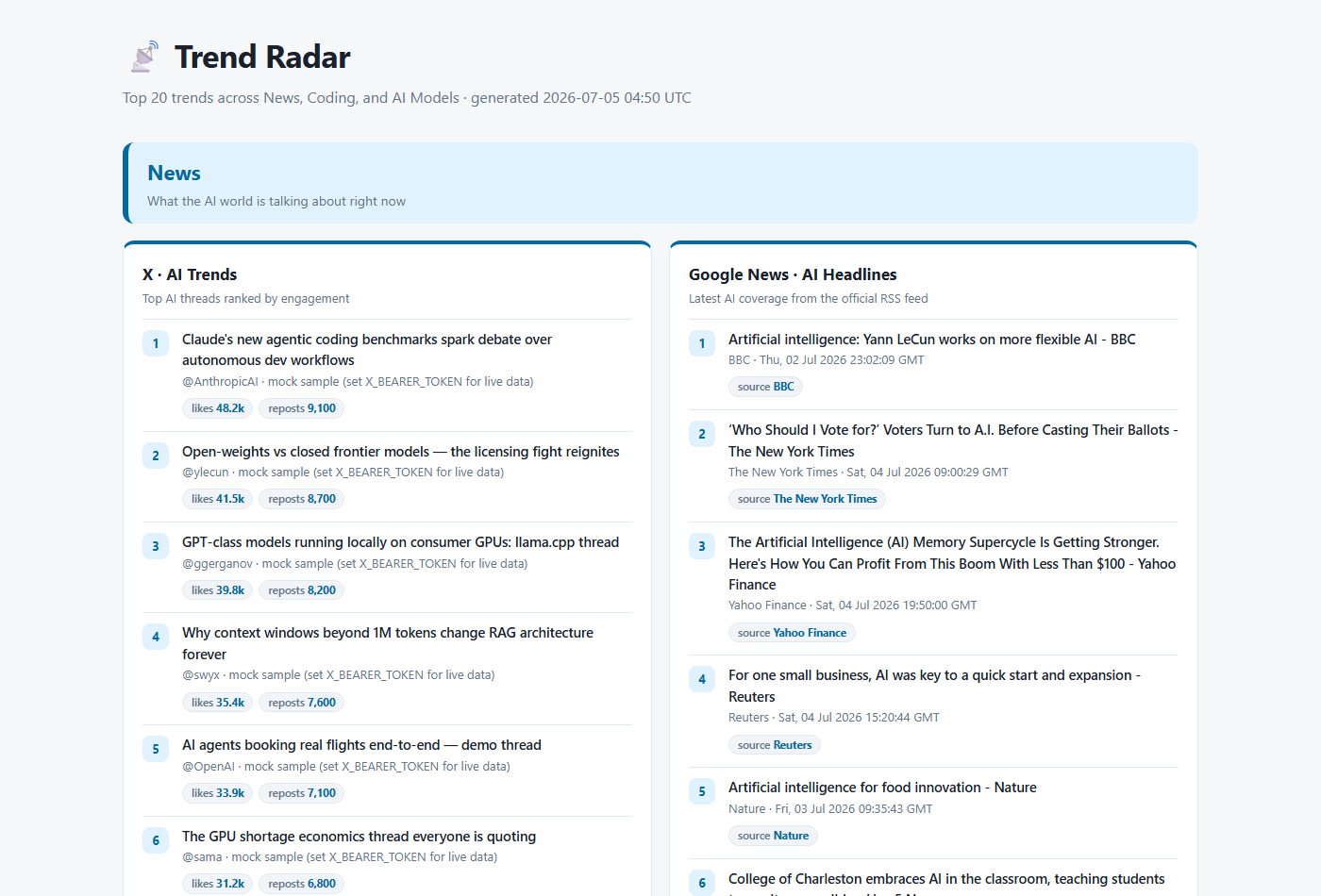Click the '@ylecun · mock sample' byline
Screen dimensions: 1321x896
(343, 473)
